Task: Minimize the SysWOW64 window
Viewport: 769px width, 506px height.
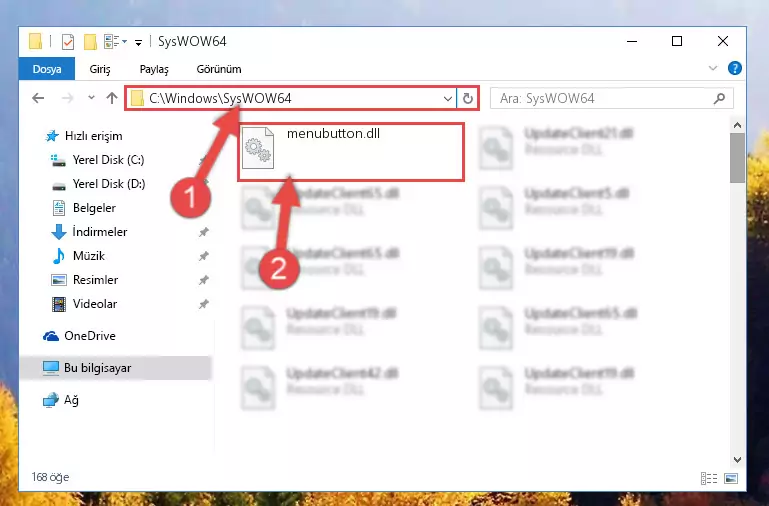Action: (x=632, y=42)
